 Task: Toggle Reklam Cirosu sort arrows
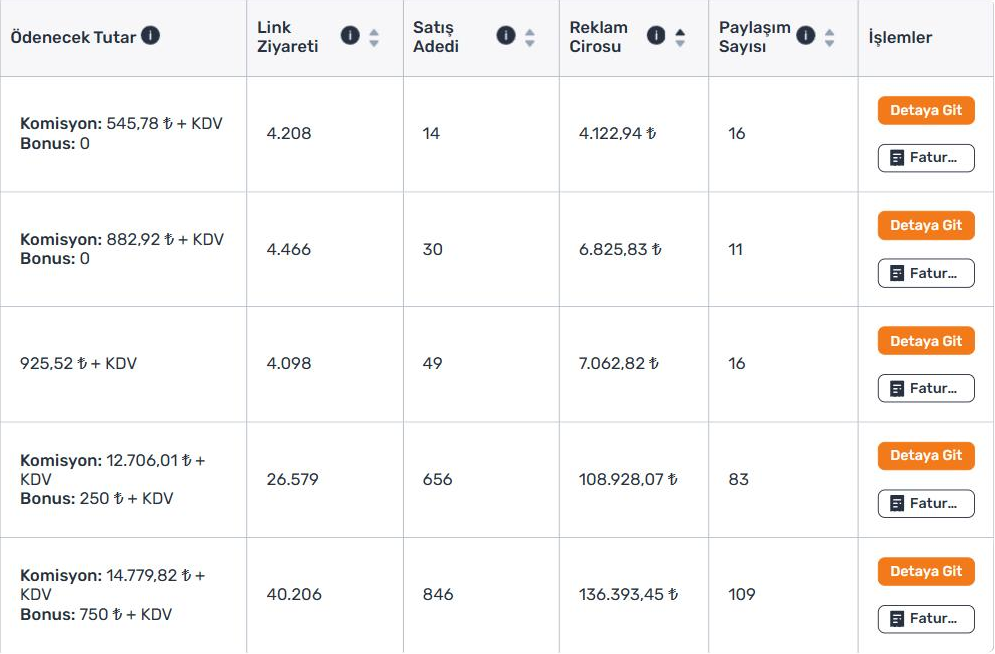[x=680, y=37]
